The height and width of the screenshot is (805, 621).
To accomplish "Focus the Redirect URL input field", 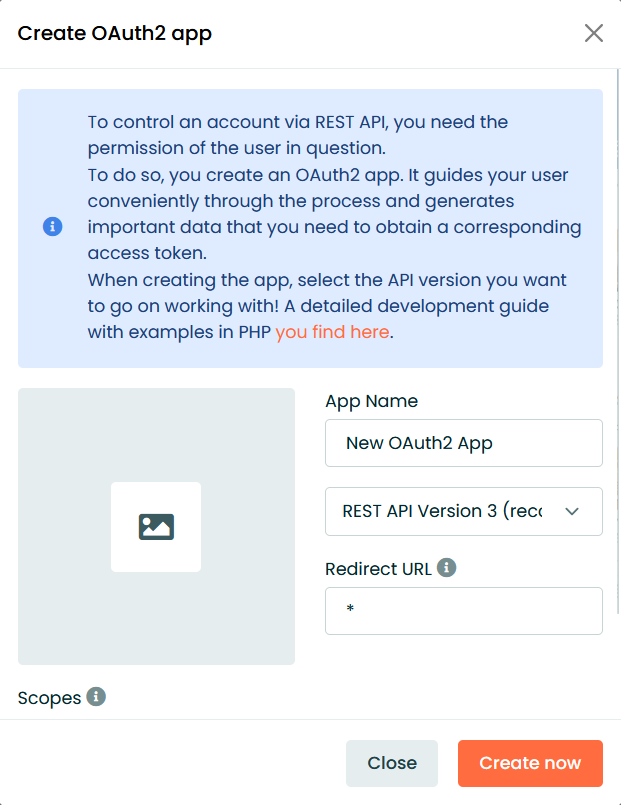I will coord(463,611).
